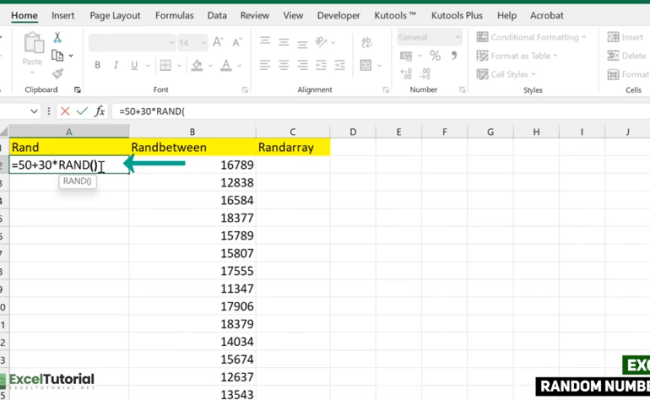Viewport: 650px width, 400px height.
Task: Click the Borders icon
Action: 165,65
